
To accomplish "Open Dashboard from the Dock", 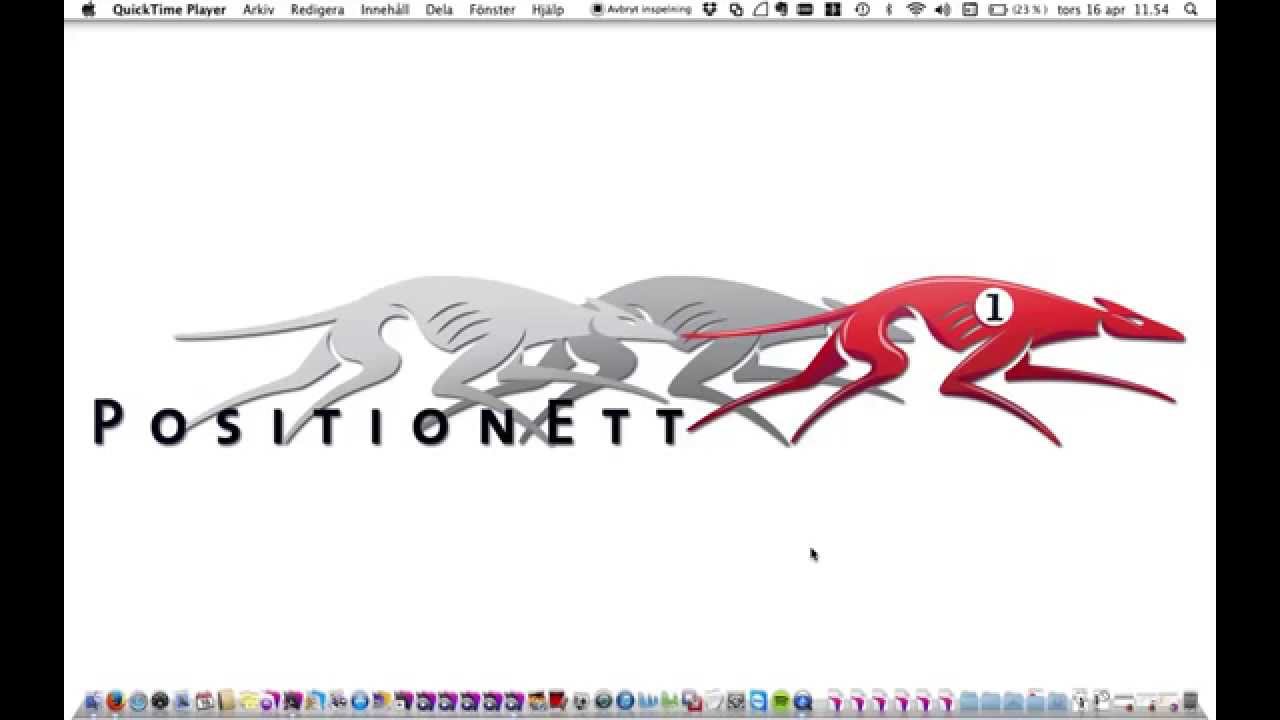I will point(160,702).
